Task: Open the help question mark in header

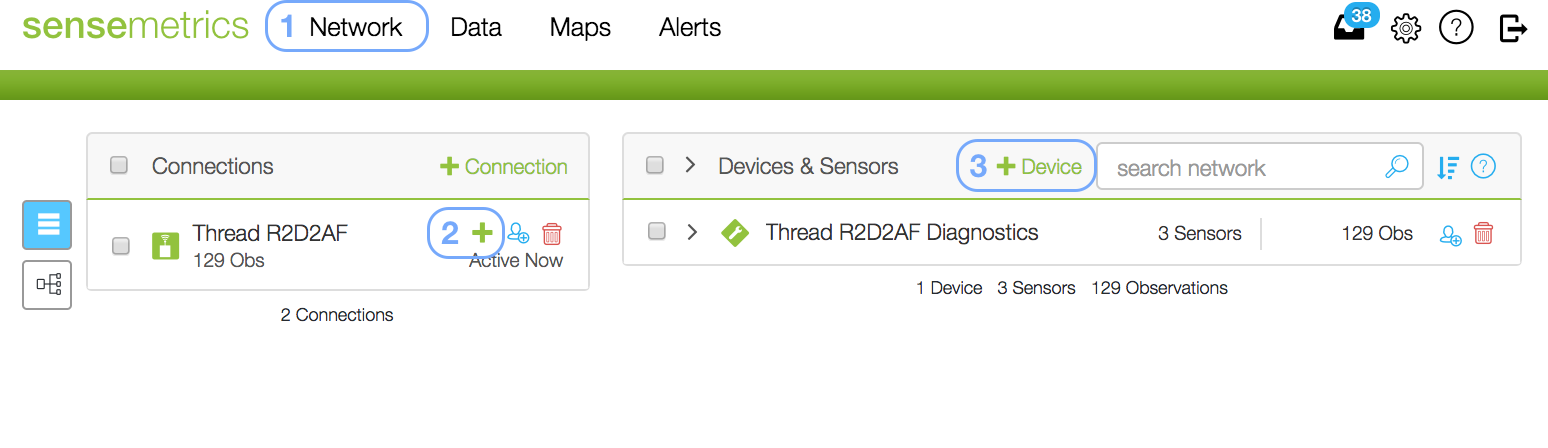Action: click(1456, 29)
